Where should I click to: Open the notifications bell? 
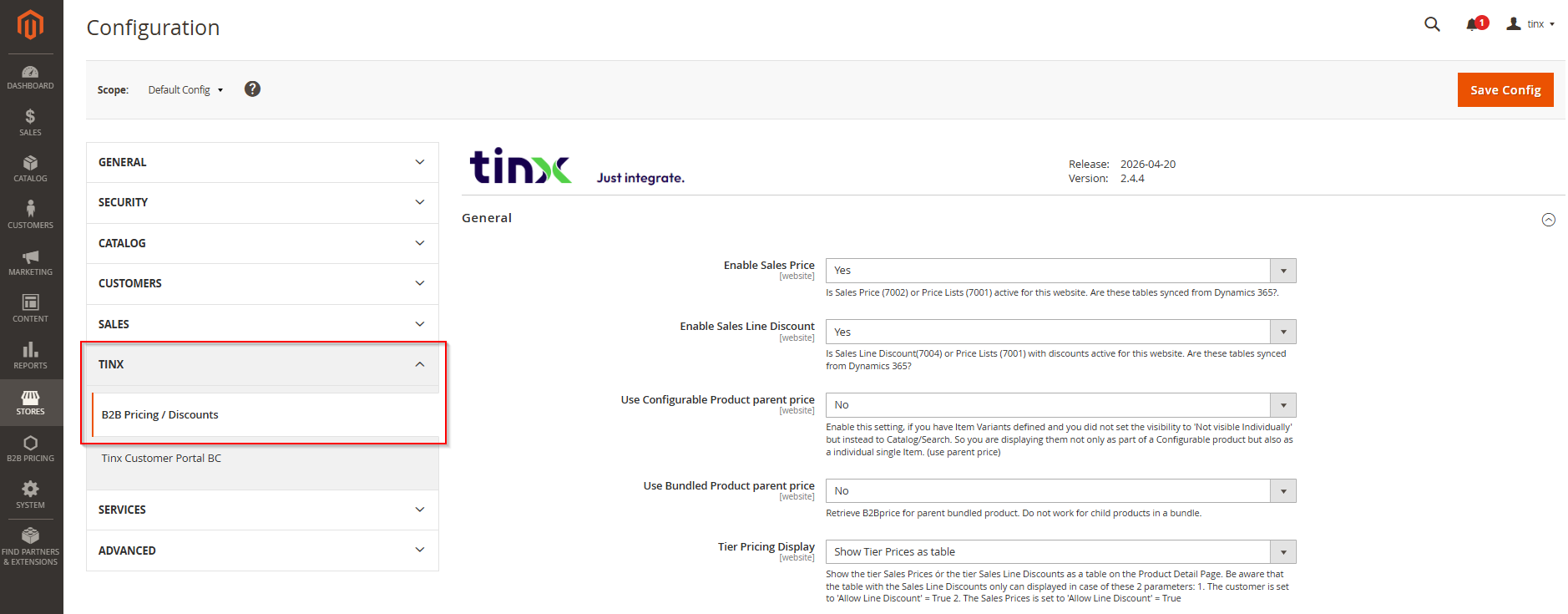(x=1475, y=24)
